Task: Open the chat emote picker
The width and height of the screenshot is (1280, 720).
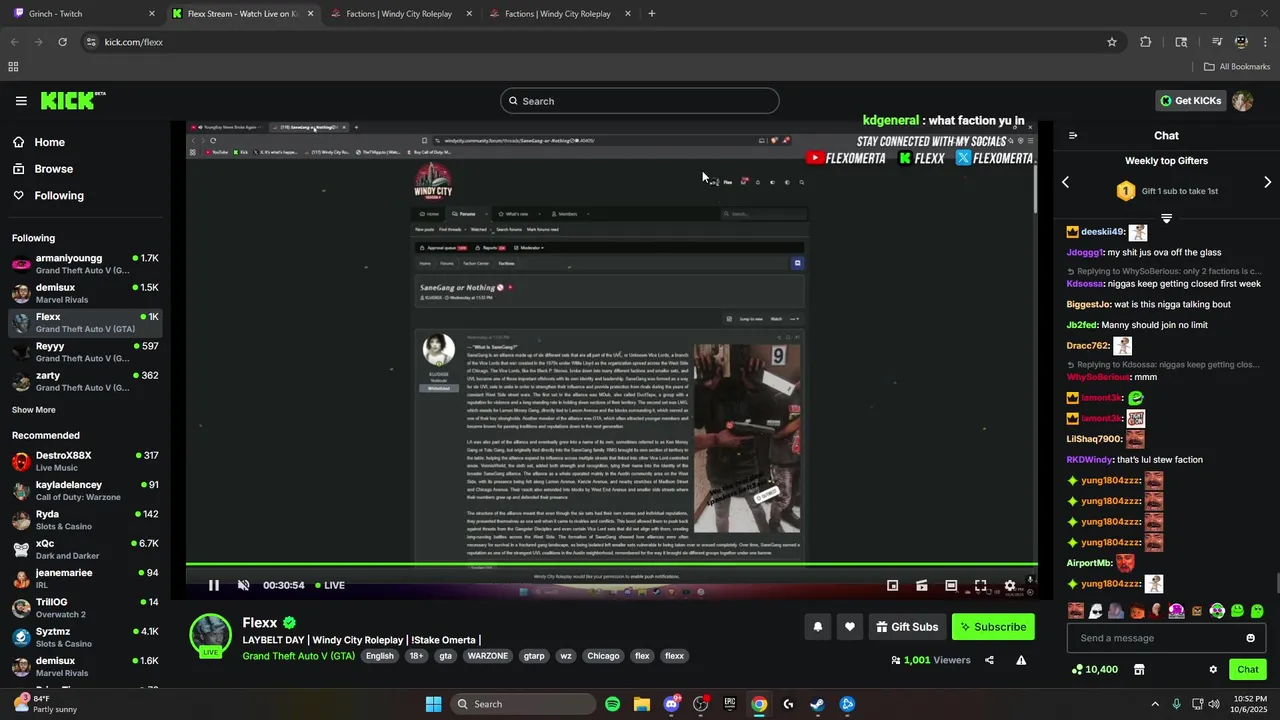Action: pos(1250,638)
